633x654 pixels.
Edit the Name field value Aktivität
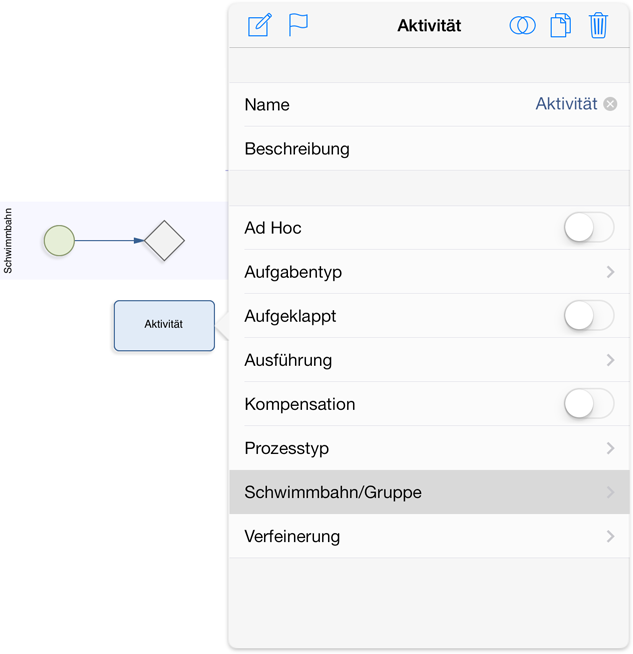(566, 104)
